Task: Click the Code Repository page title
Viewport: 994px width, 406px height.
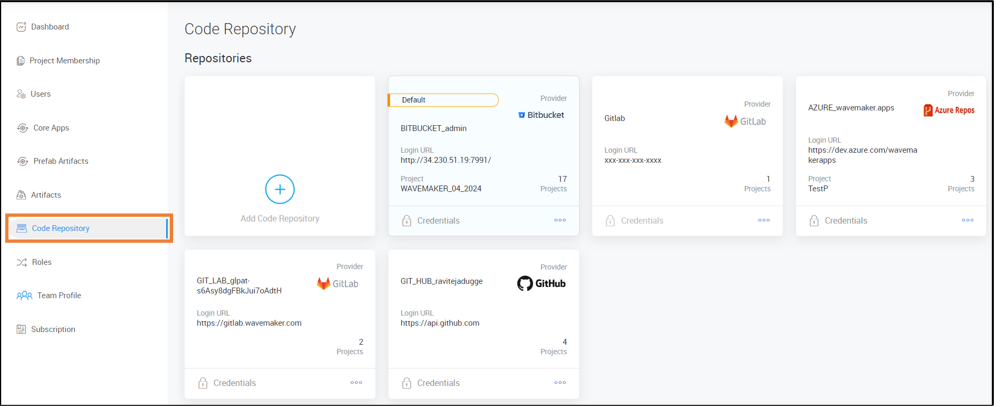Action: [240, 29]
